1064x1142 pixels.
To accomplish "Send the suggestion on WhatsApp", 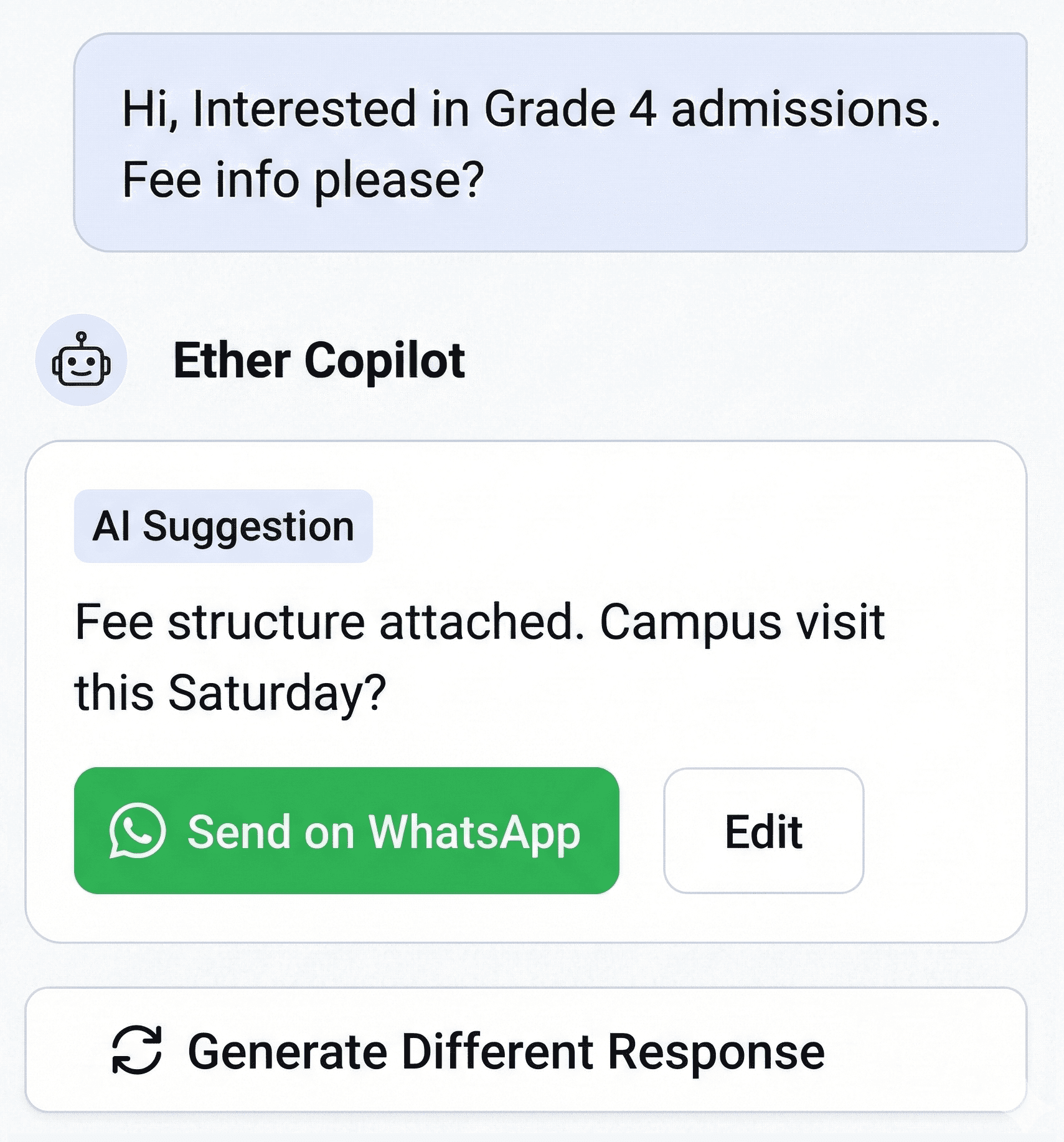I will [346, 831].
